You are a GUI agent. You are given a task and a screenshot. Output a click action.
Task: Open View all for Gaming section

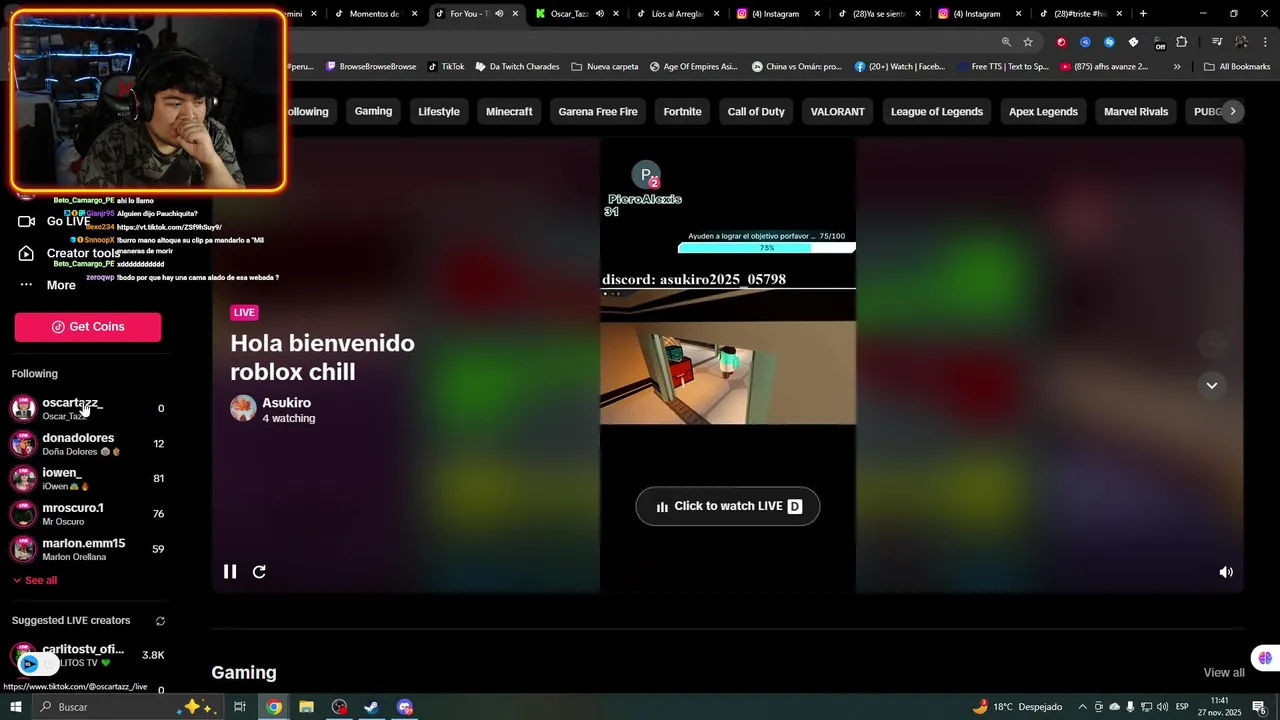[x=1224, y=673]
